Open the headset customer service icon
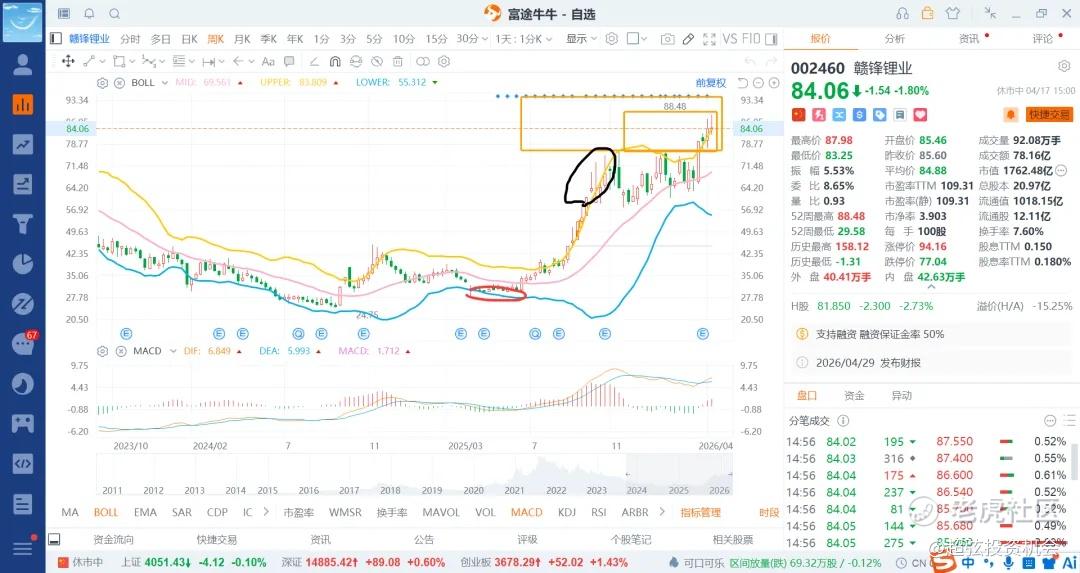This screenshot has width=1080, height=573. click(x=902, y=14)
